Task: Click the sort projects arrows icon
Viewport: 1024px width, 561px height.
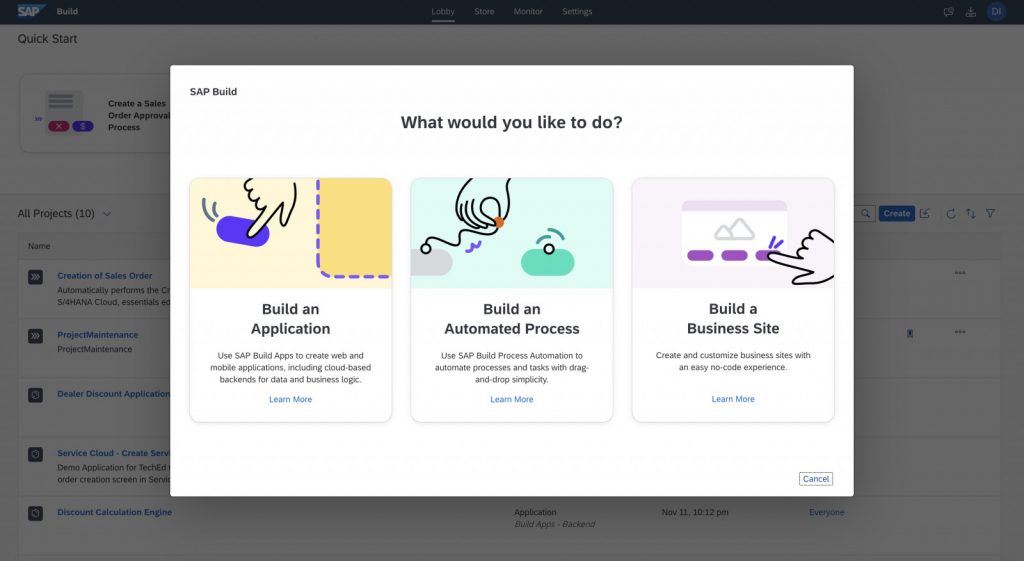Action: point(970,214)
